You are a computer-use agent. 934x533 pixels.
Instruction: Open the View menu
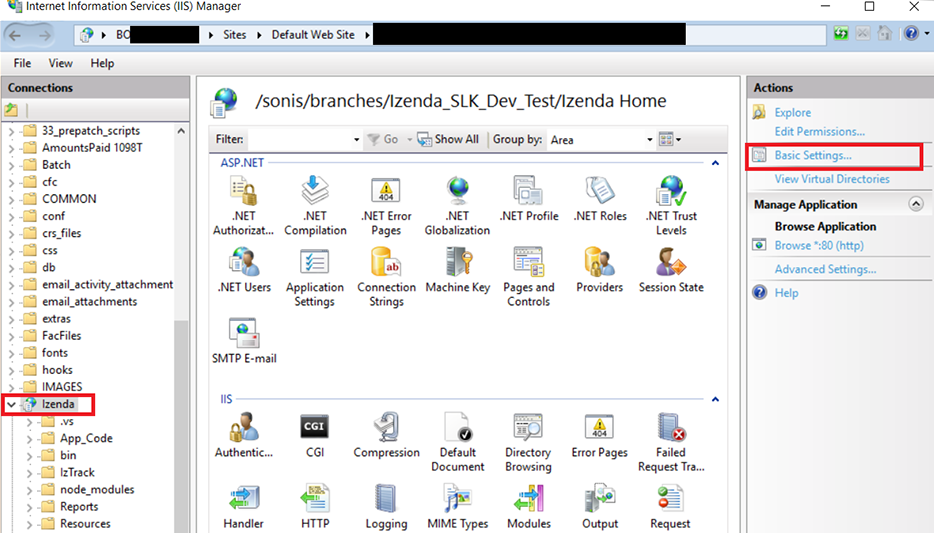click(60, 63)
